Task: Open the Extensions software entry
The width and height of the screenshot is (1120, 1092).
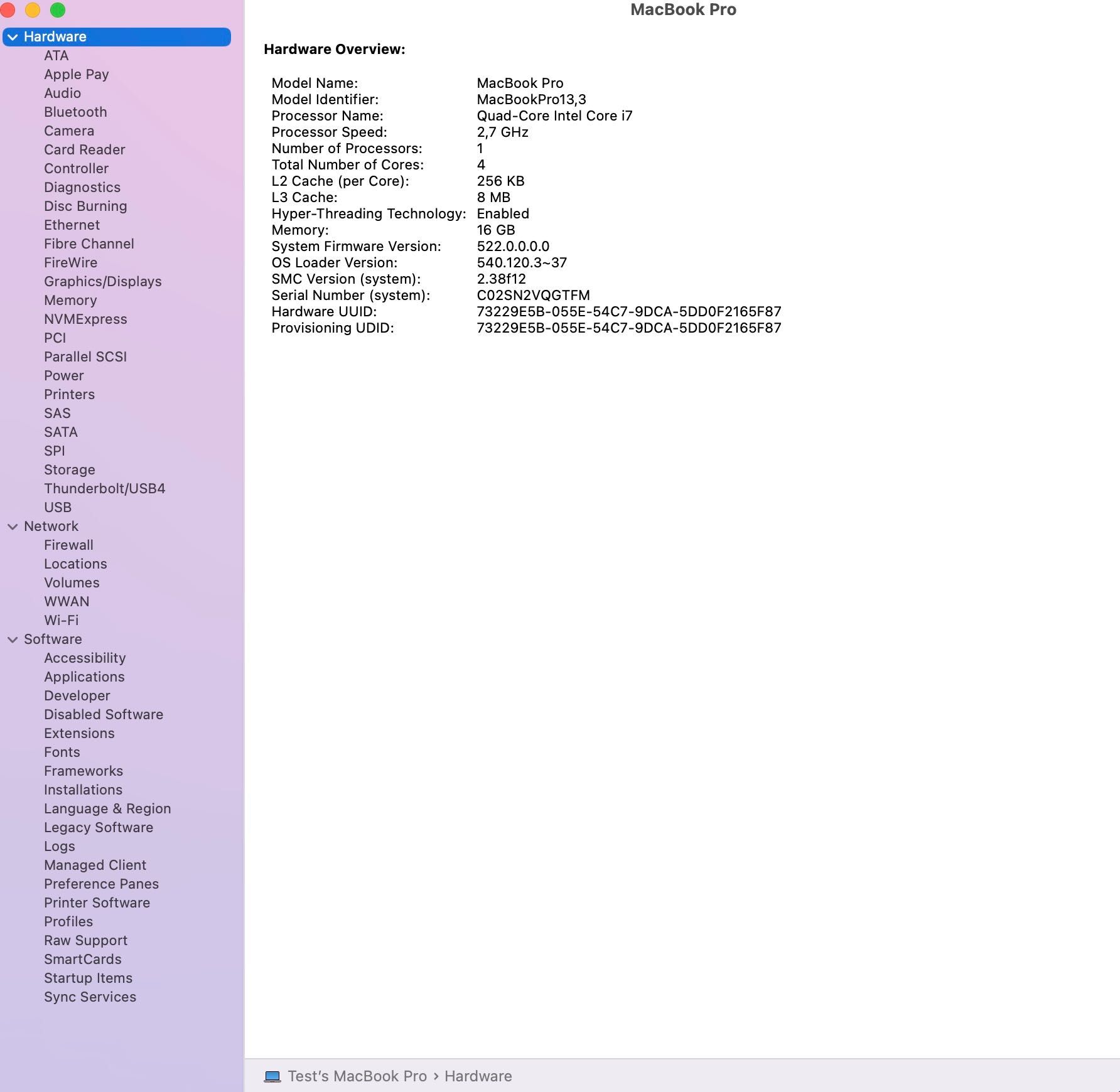Action: pyautogui.click(x=79, y=733)
